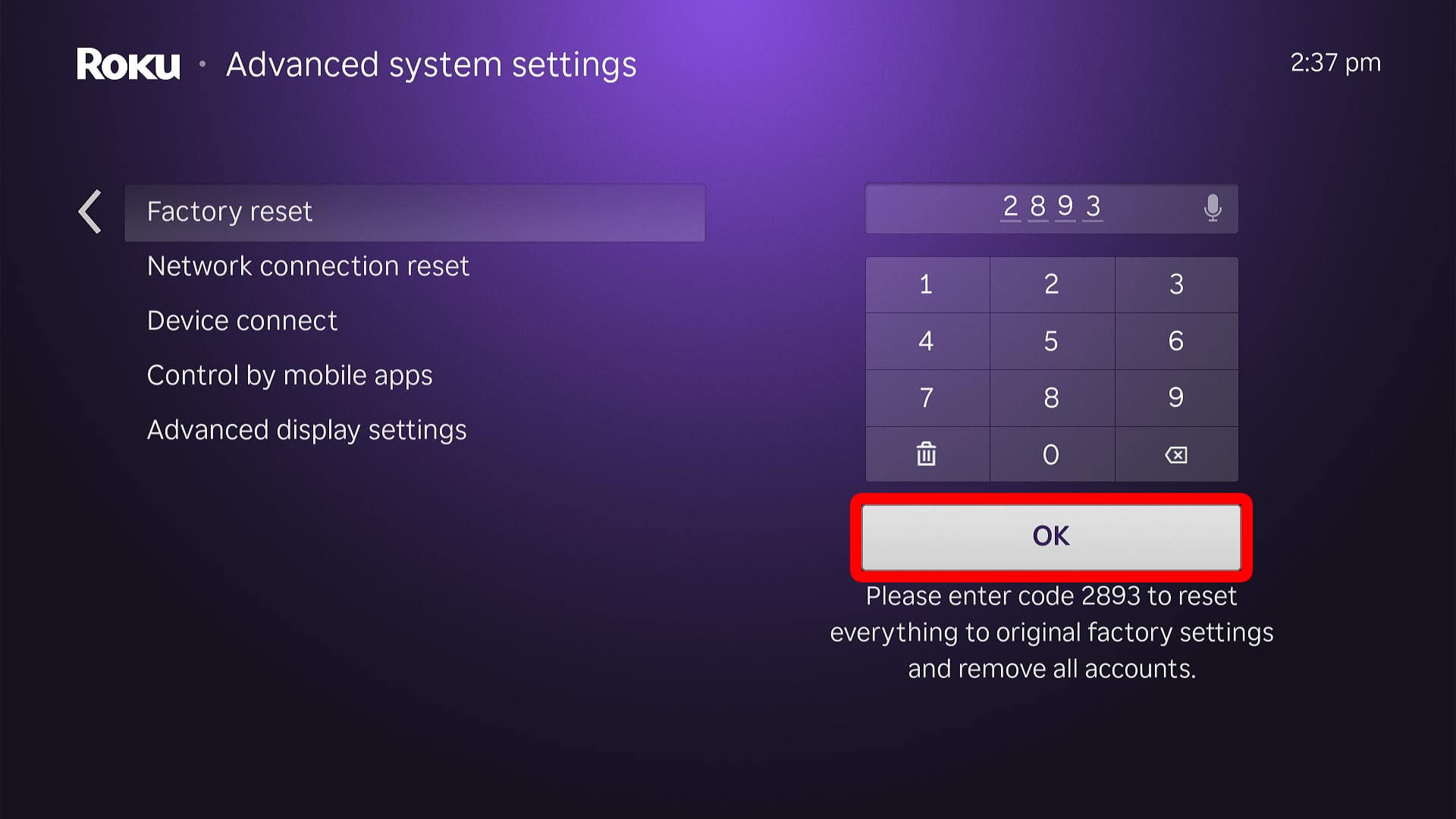This screenshot has width=1456, height=819.
Task: Navigate back using the back arrow
Action: point(91,210)
